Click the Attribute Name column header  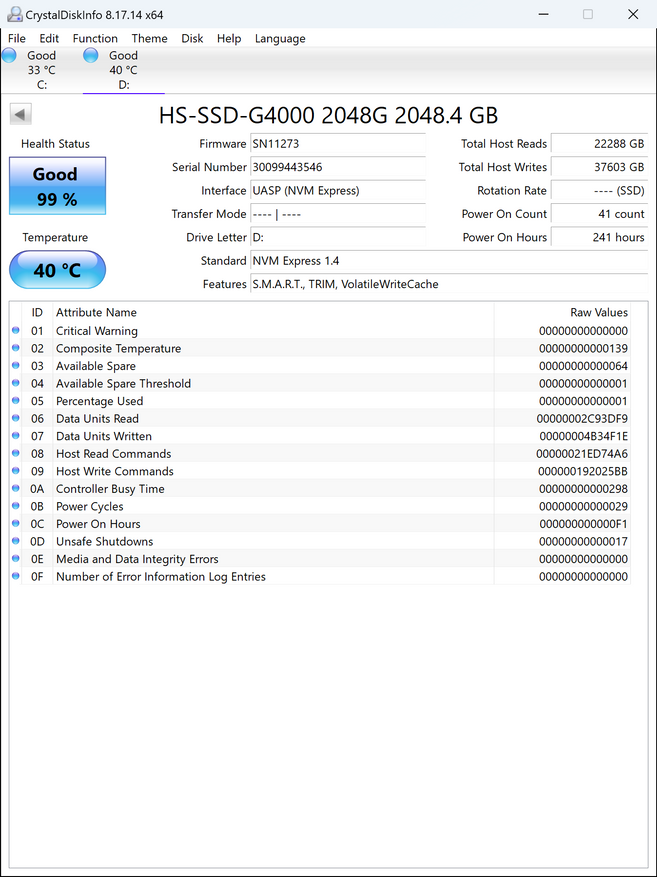click(x=273, y=313)
